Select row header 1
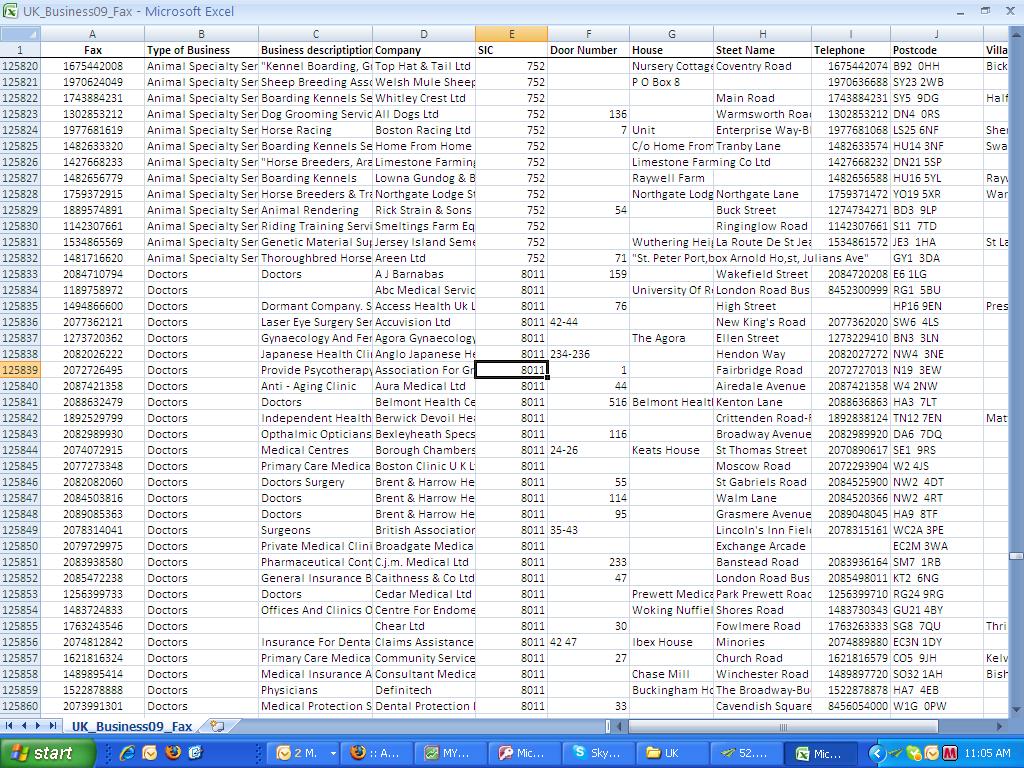Screen dimensions: 1024x768 tap(20, 50)
